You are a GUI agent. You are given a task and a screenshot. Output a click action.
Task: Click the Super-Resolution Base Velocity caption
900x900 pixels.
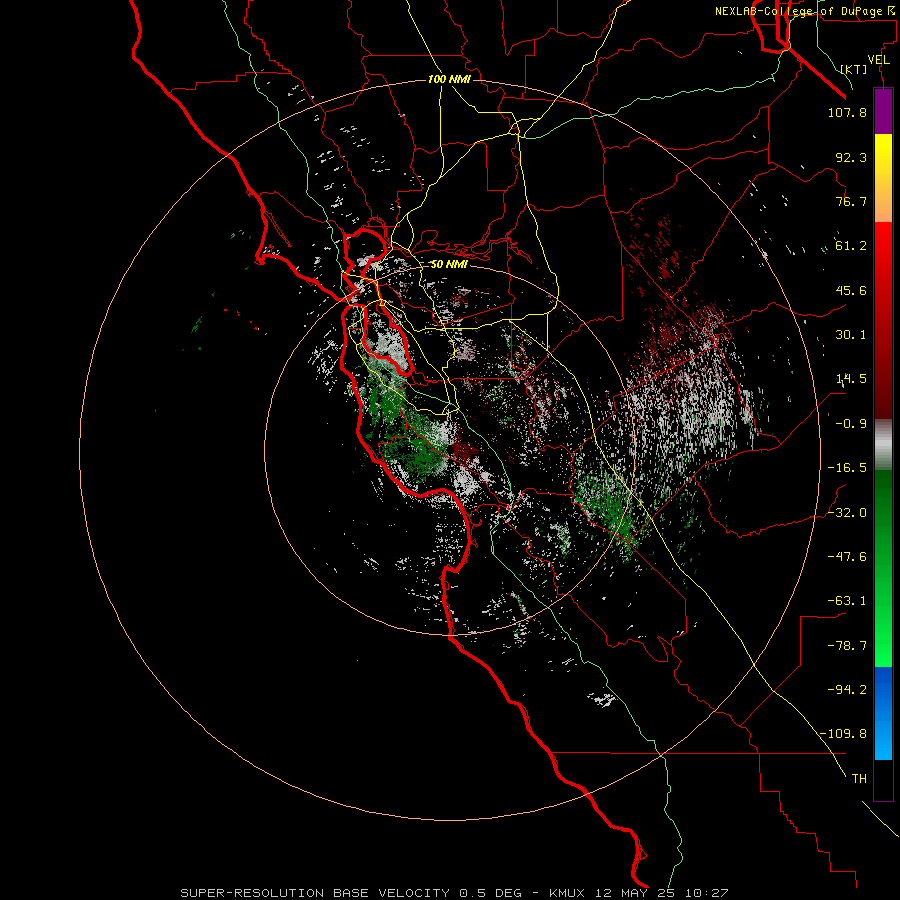(x=454, y=893)
